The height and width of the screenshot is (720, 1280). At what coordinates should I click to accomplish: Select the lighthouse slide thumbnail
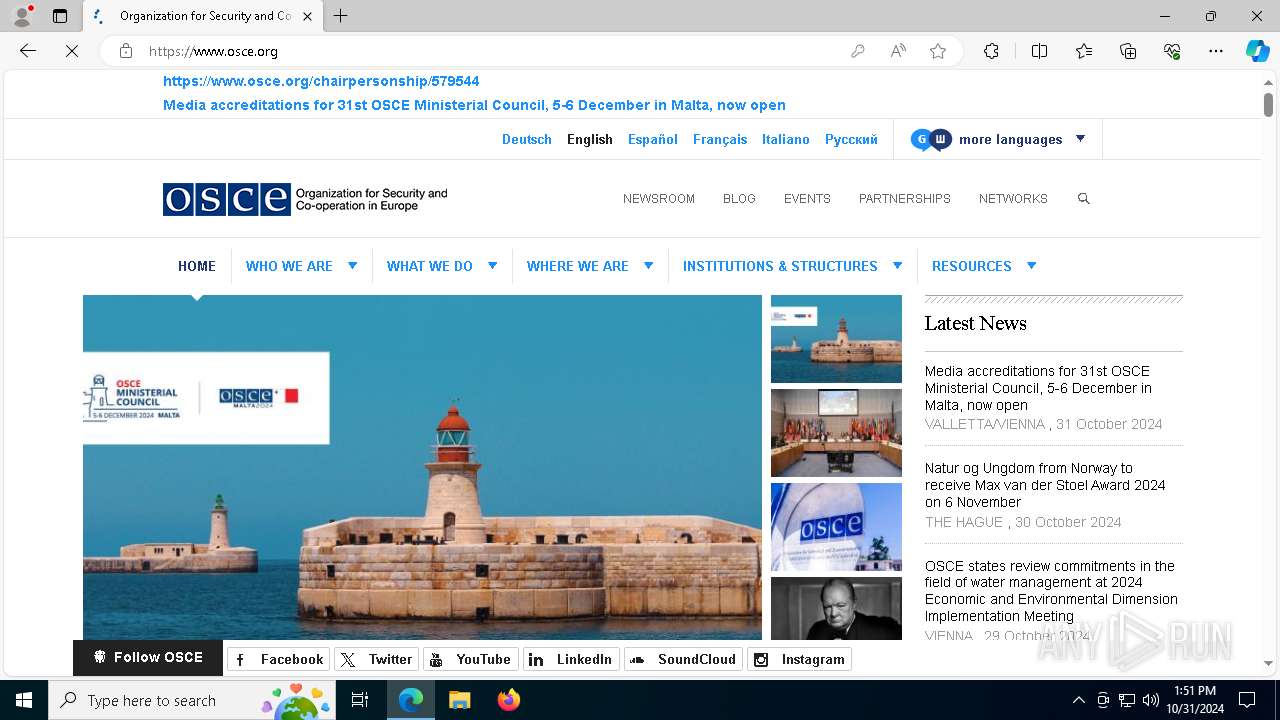[x=836, y=339]
